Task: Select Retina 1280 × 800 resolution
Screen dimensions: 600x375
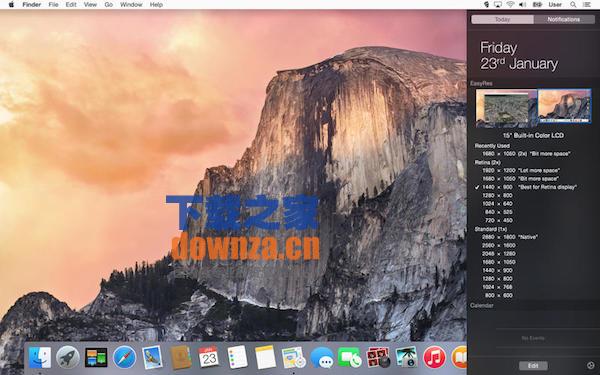Action: [497, 196]
